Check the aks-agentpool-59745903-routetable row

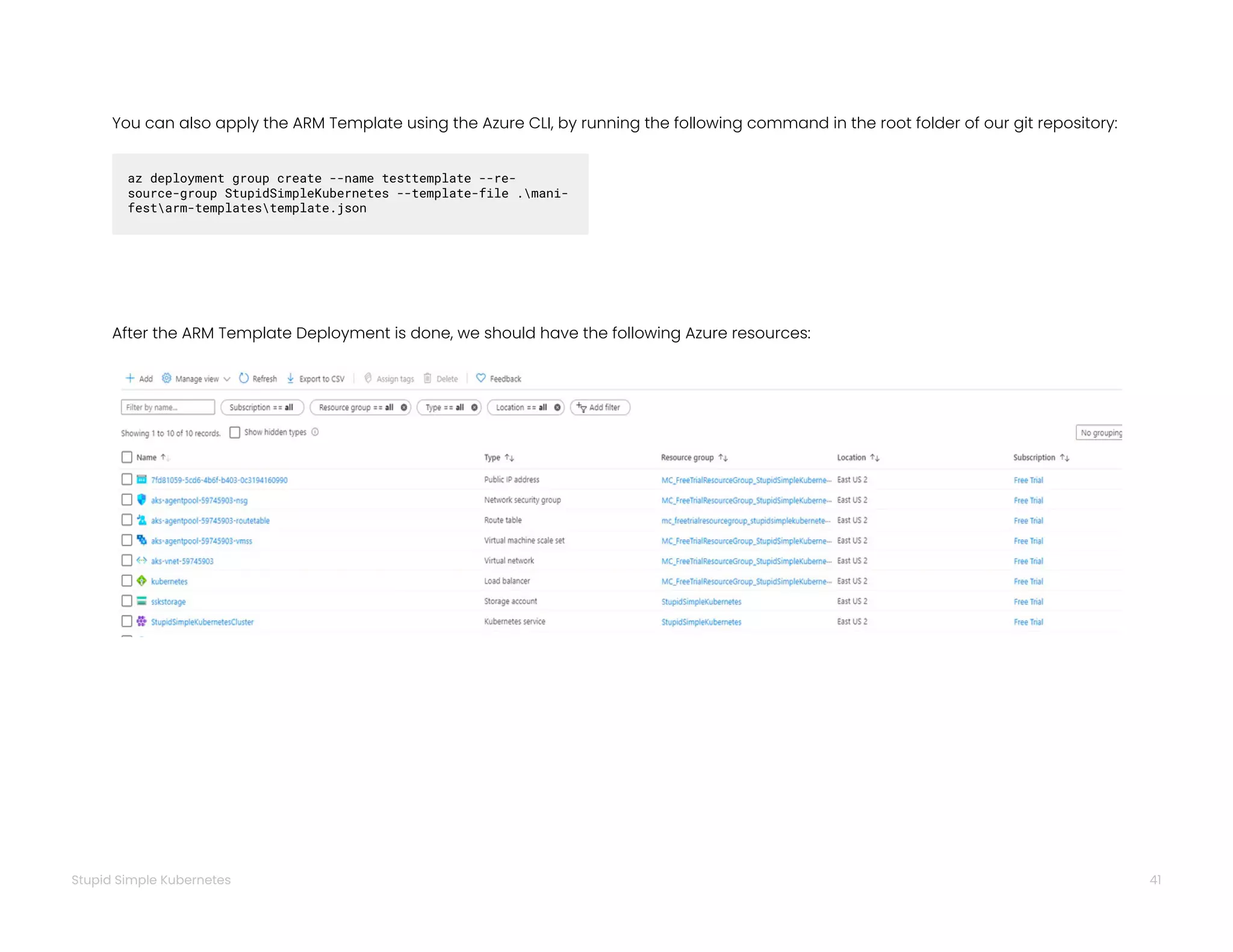coord(126,519)
